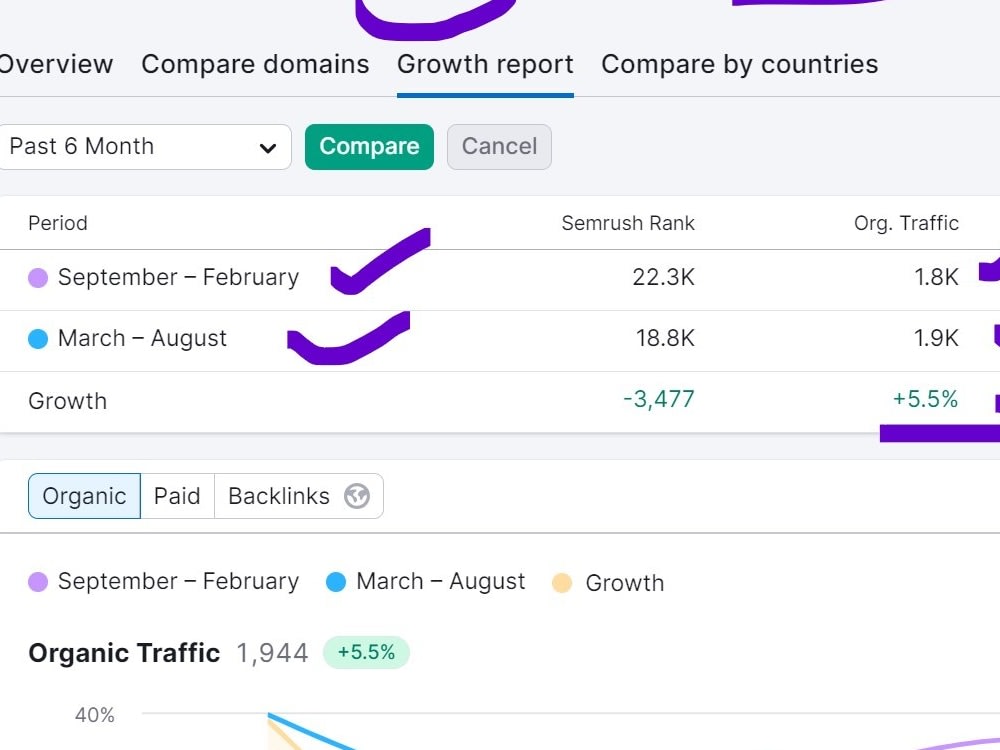This screenshot has height=750, width=1000.
Task: Open the Overview tab
Action: pos(56,64)
